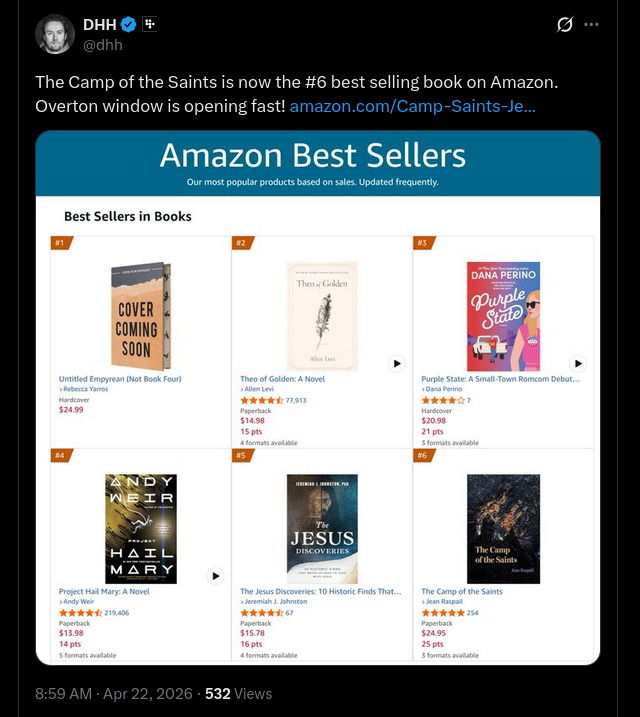Play the Theo of Golden video preview

click(x=397, y=364)
